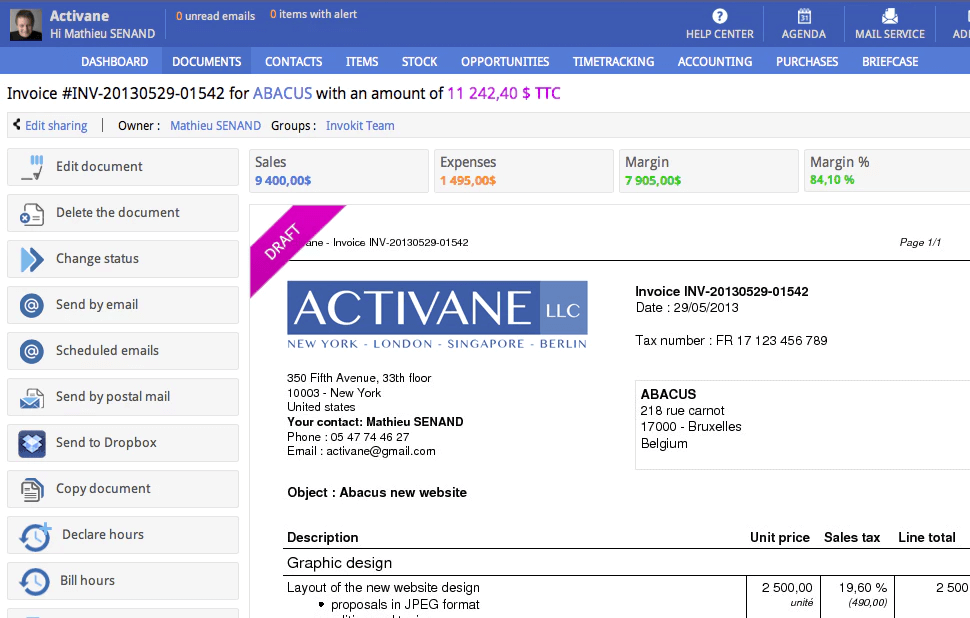Open the Purchases tab
Screen dimensions: 970x618
tap(807, 61)
